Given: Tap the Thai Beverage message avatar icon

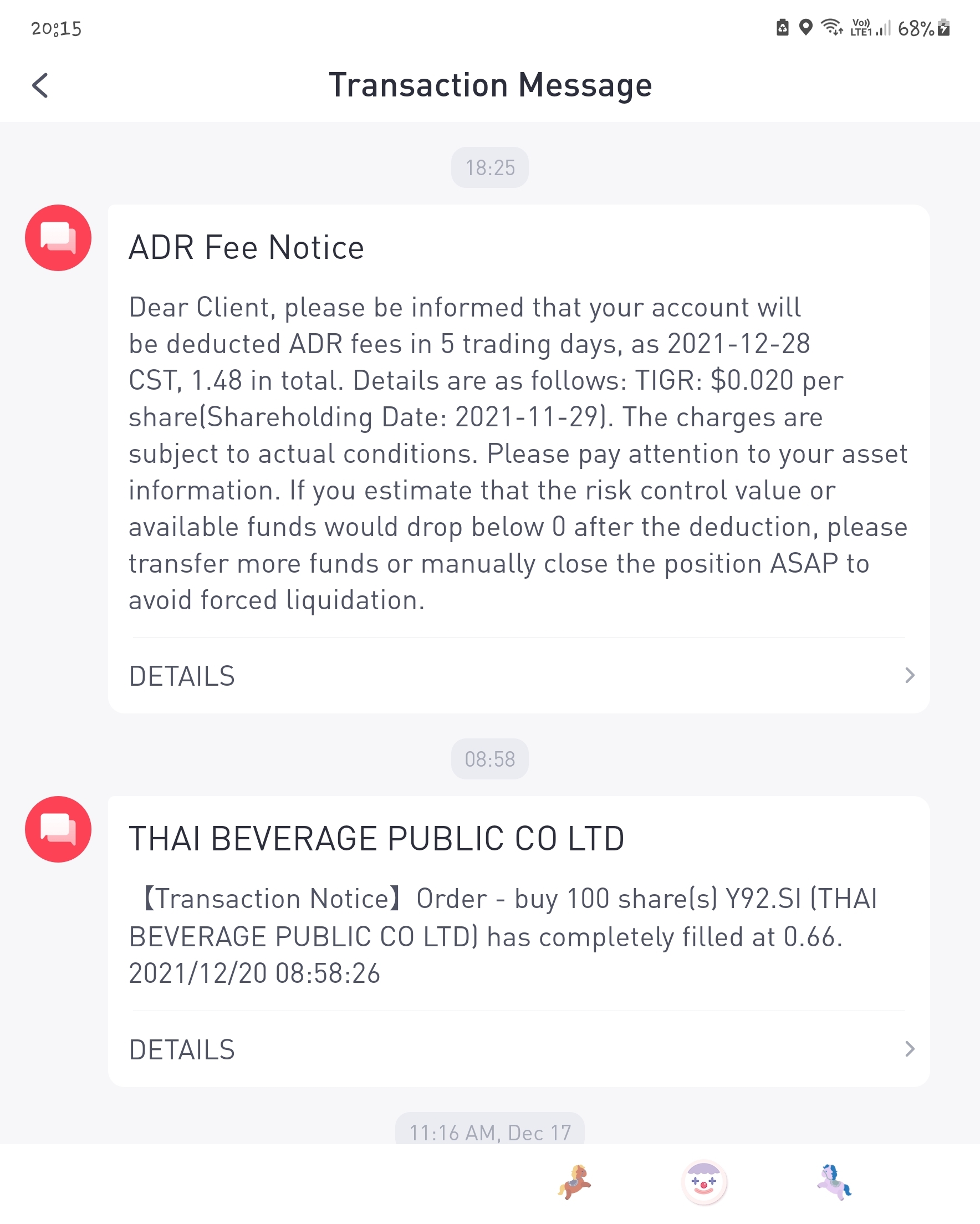Looking at the screenshot, I should [x=58, y=829].
